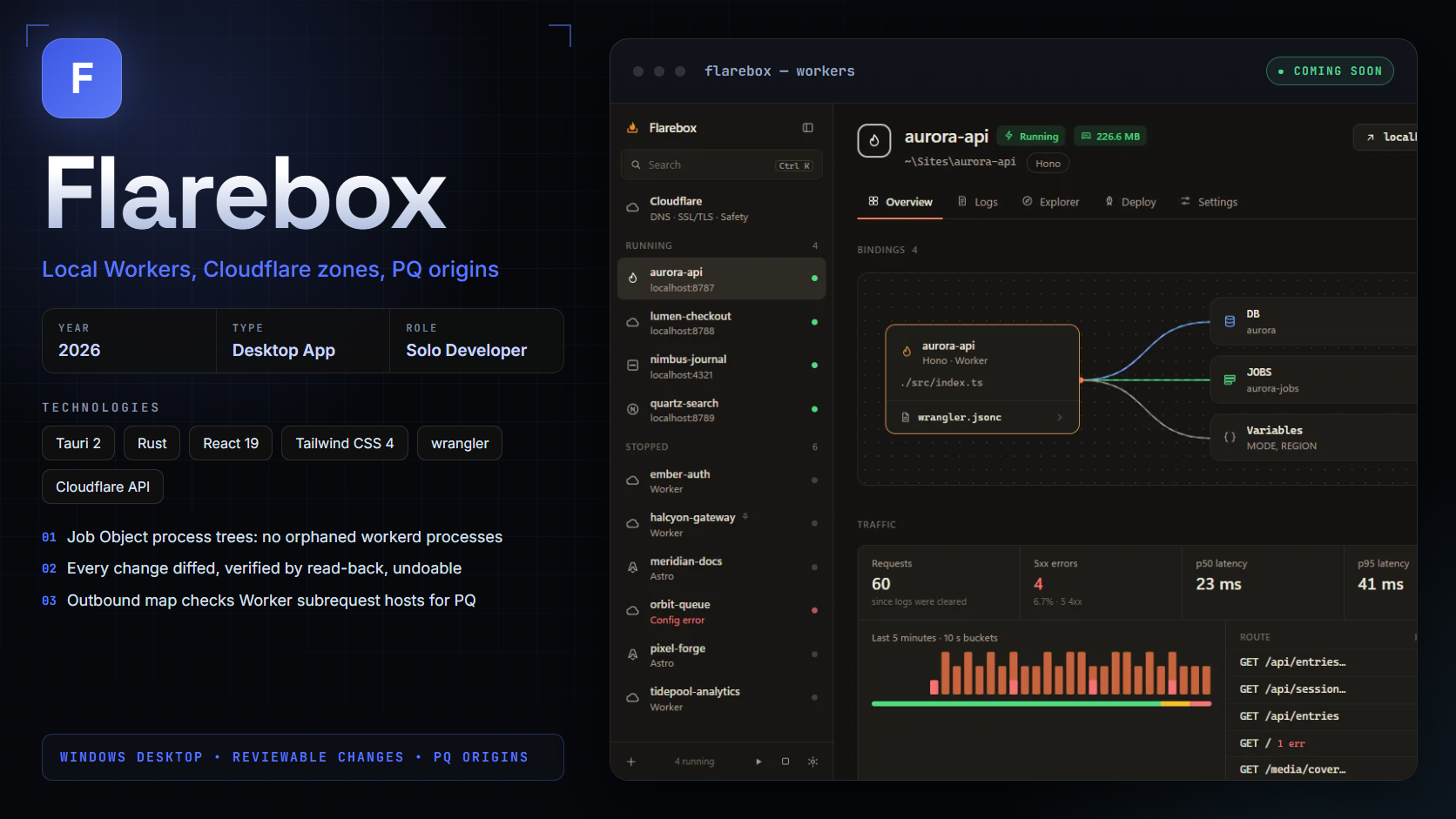Click the Coming Soon badge
1456x819 pixels.
click(1330, 71)
